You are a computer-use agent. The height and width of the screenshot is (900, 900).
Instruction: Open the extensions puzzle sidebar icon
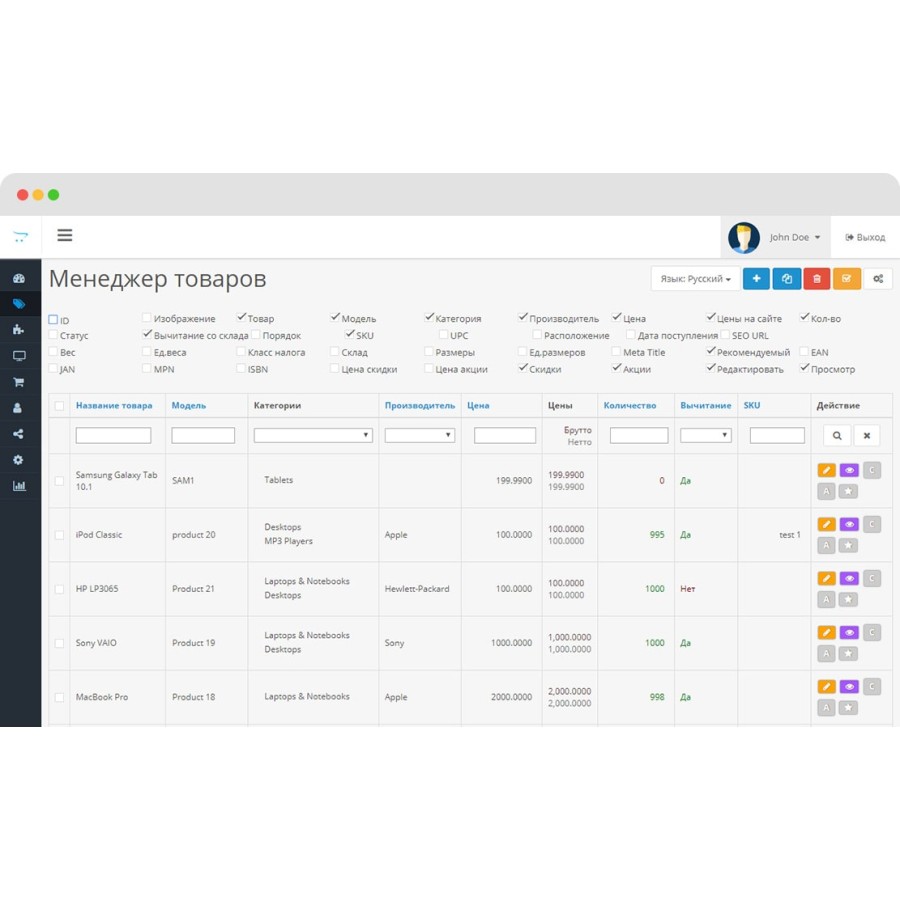19,329
